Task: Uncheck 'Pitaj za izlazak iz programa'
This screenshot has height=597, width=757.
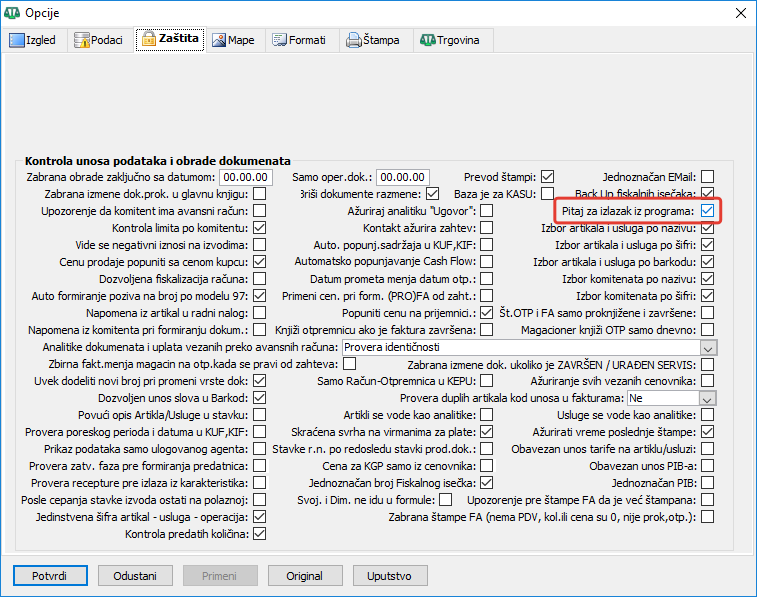Action: pyautogui.click(x=707, y=210)
